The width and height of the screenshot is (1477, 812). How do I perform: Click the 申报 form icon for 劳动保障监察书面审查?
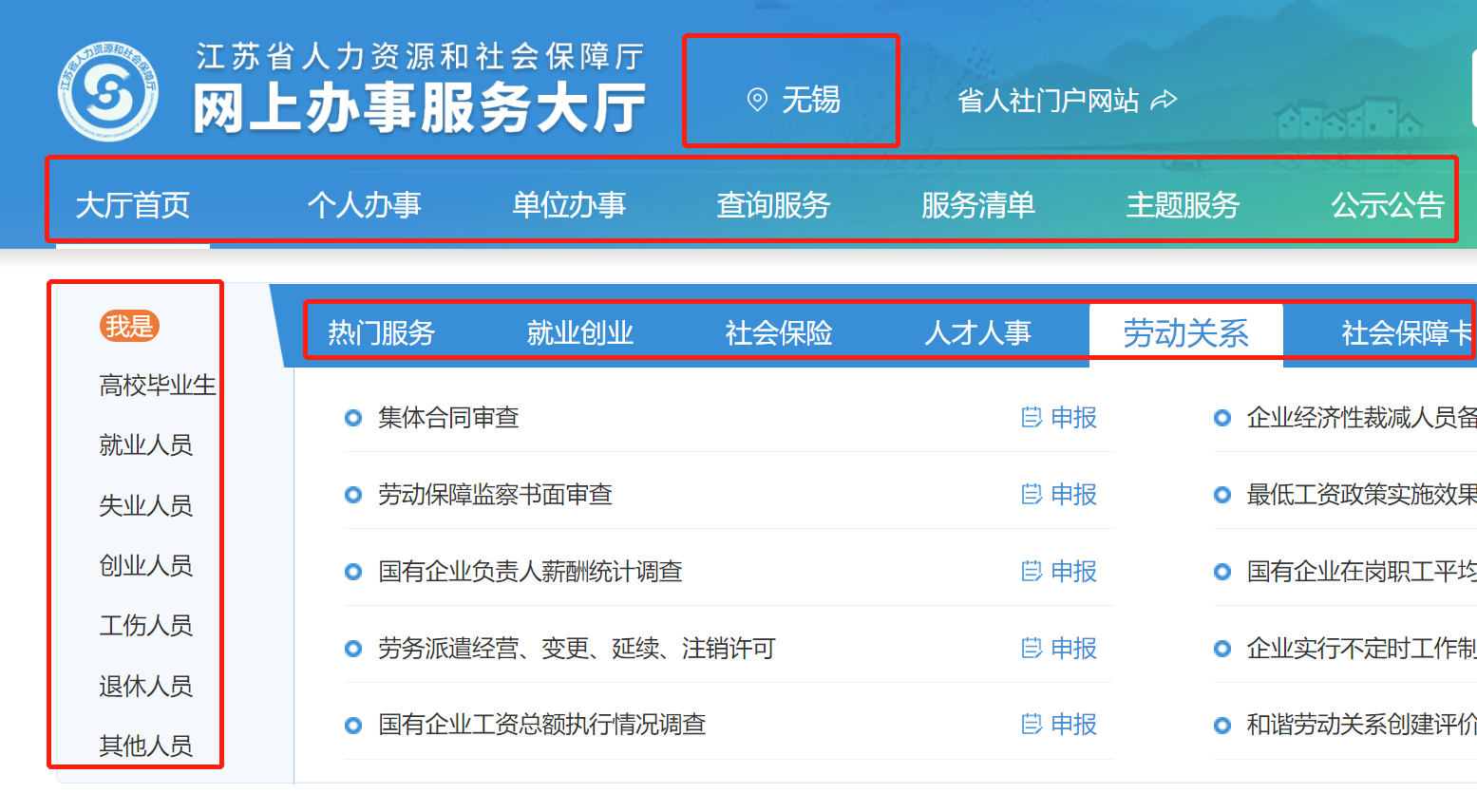[1031, 495]
